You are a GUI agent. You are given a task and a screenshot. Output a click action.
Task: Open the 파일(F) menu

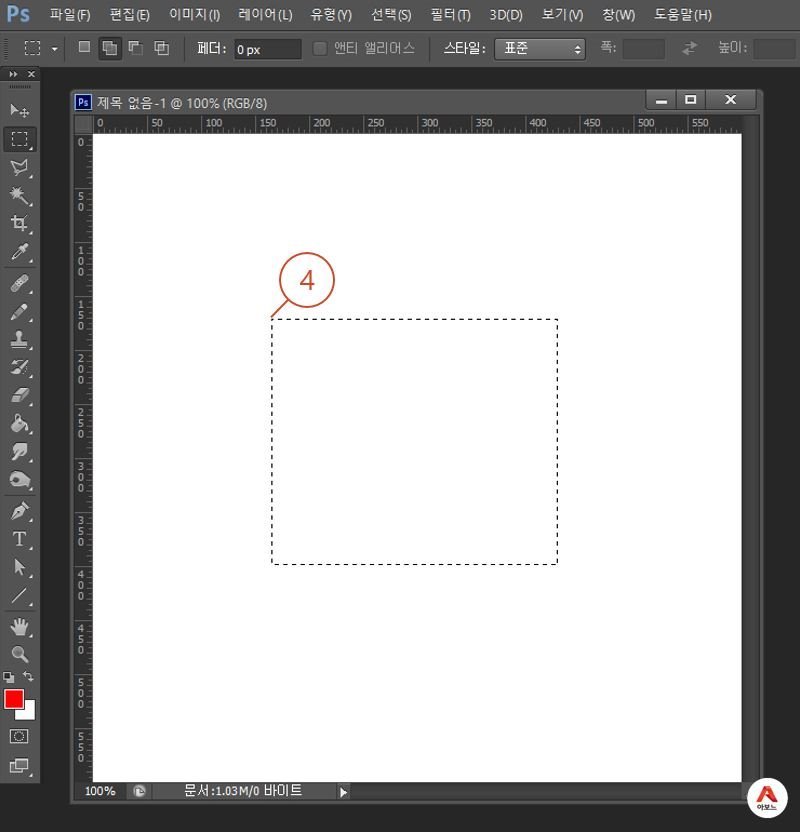coord(69,14)
